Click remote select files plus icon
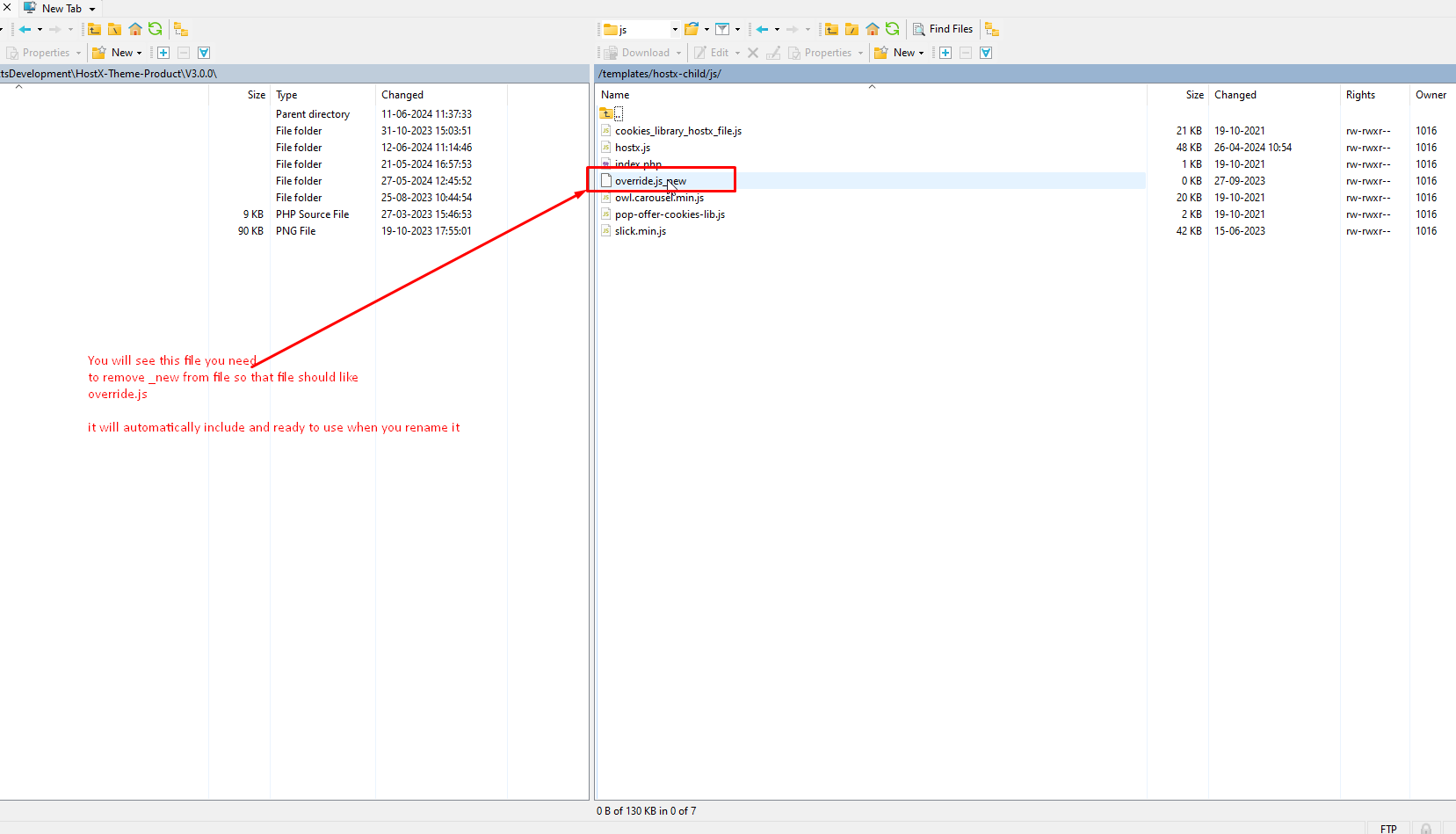The width and height of the screenshot is (1456, 834). [x=945, y=53]
